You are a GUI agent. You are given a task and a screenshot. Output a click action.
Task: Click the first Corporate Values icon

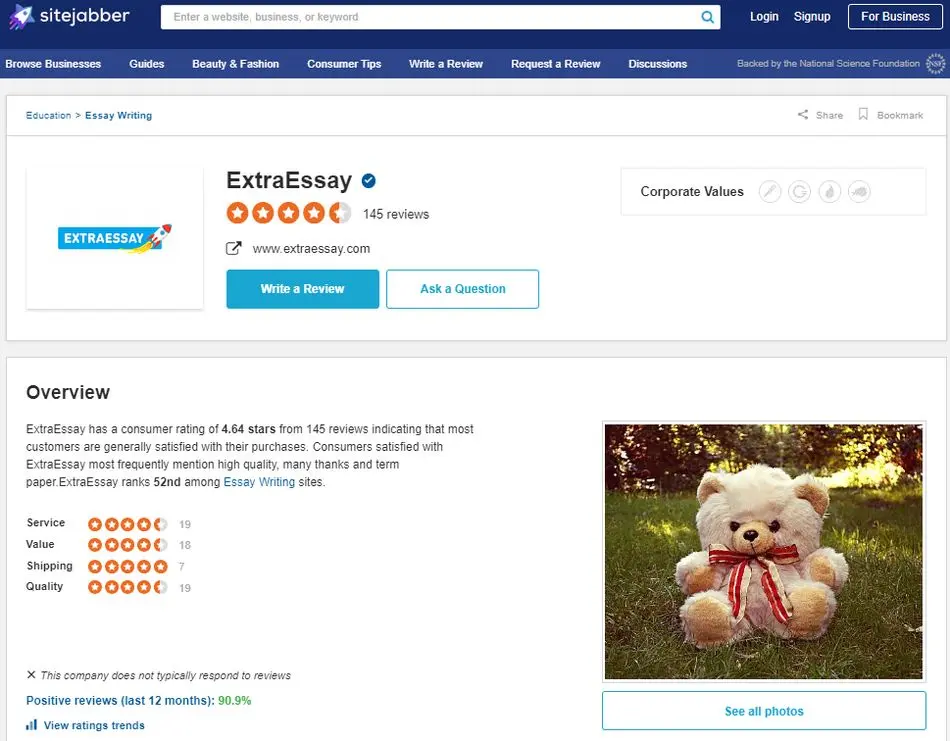[770, 192]
